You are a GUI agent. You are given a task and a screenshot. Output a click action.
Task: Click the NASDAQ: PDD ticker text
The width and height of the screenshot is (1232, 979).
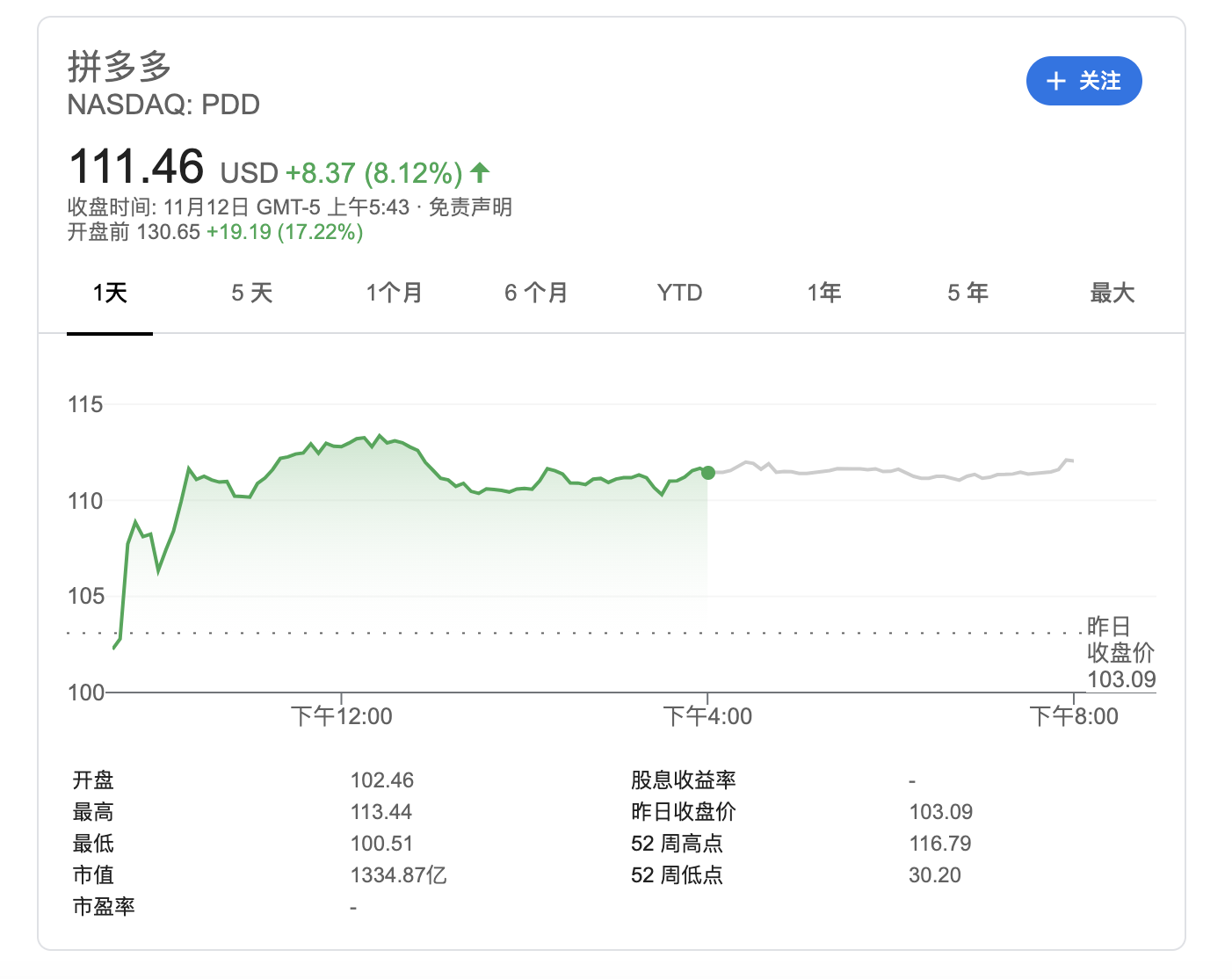tap(163, 105)
